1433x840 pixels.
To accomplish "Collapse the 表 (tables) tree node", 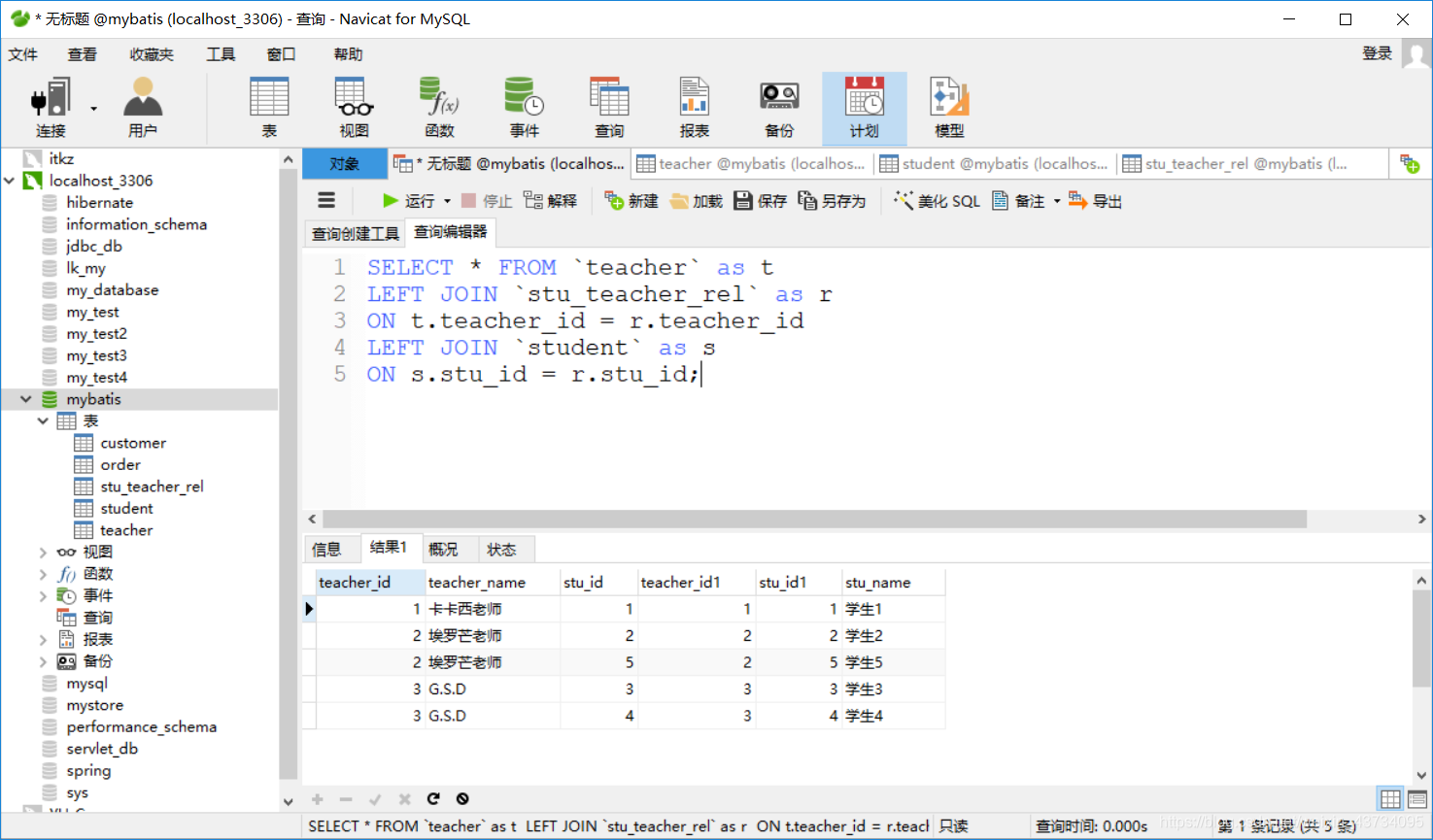I will tap(43, 420).
